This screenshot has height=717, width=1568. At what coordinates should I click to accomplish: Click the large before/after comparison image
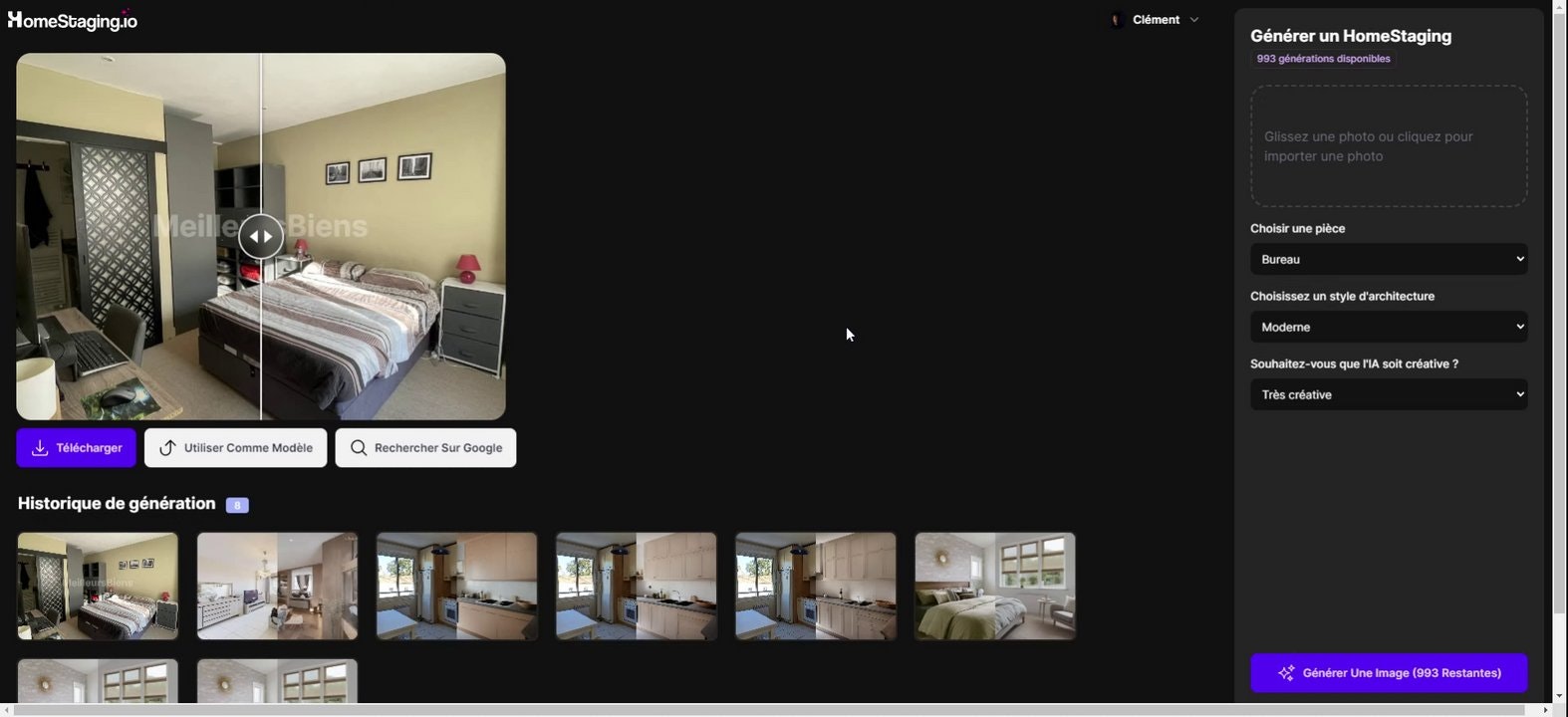point(261,237)
